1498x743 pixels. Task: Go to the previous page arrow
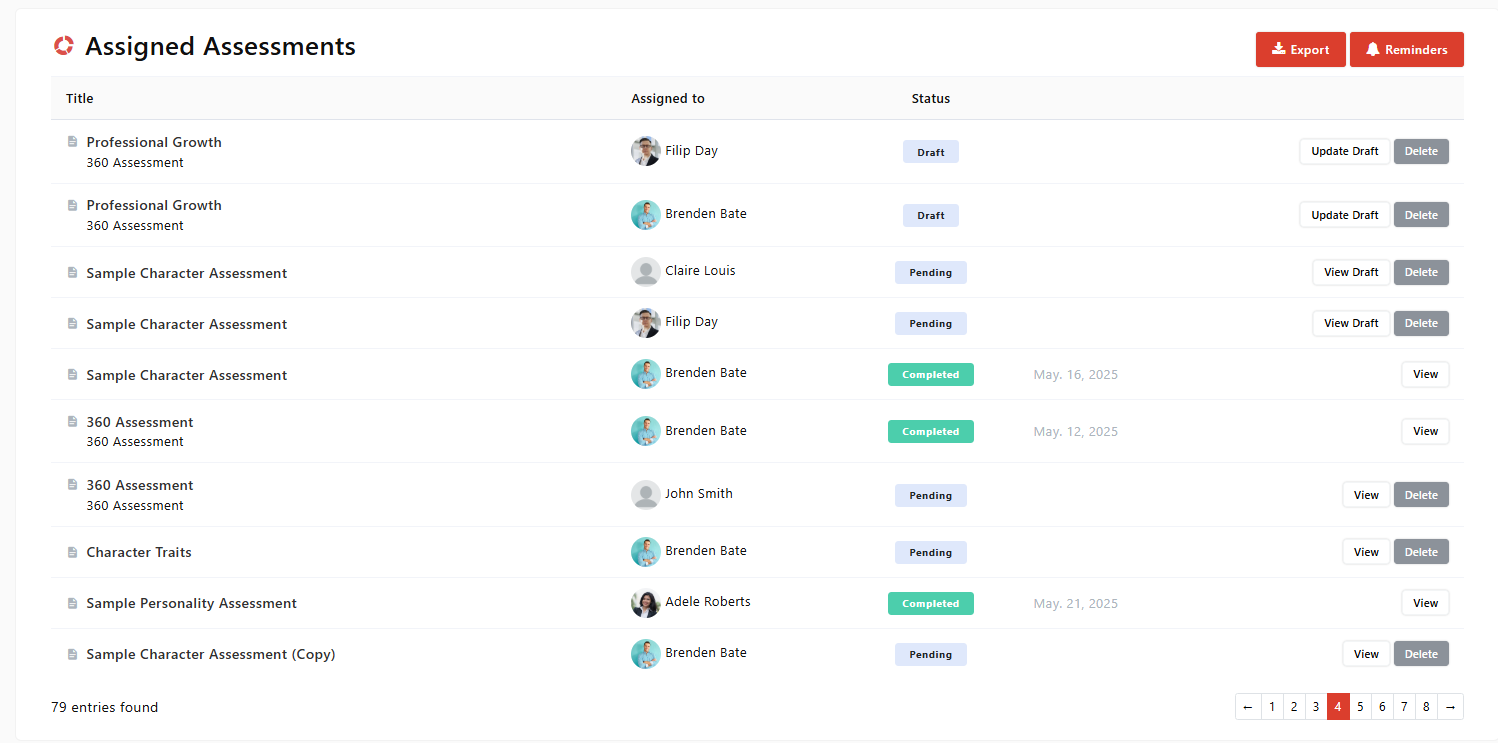(1248, 707)
